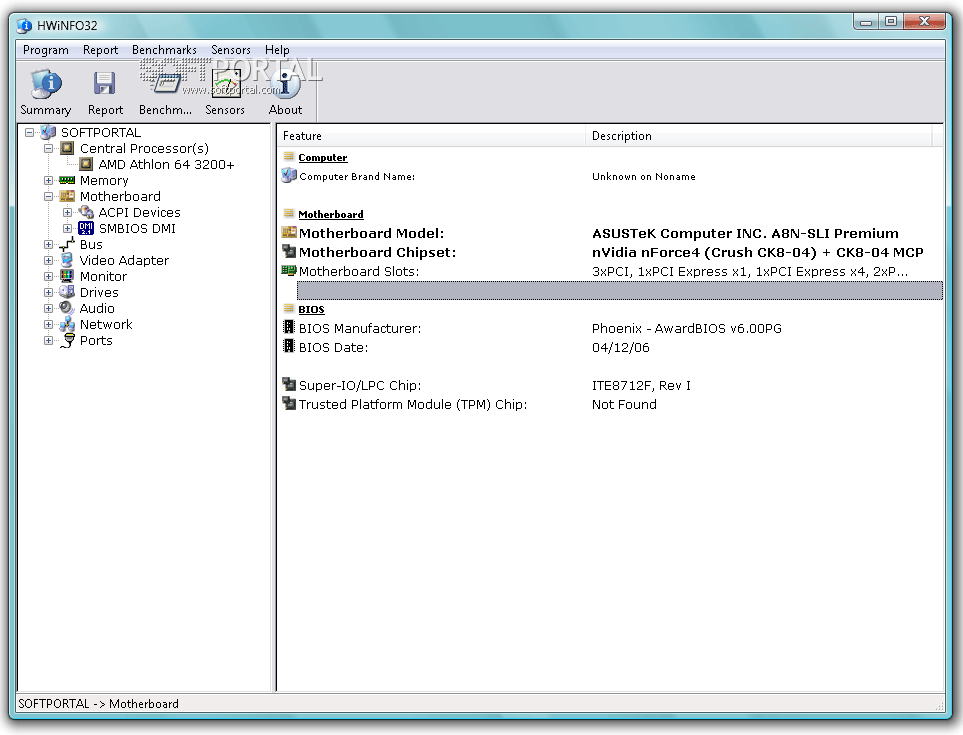Expand the Drives tree node

coord(48,292)
